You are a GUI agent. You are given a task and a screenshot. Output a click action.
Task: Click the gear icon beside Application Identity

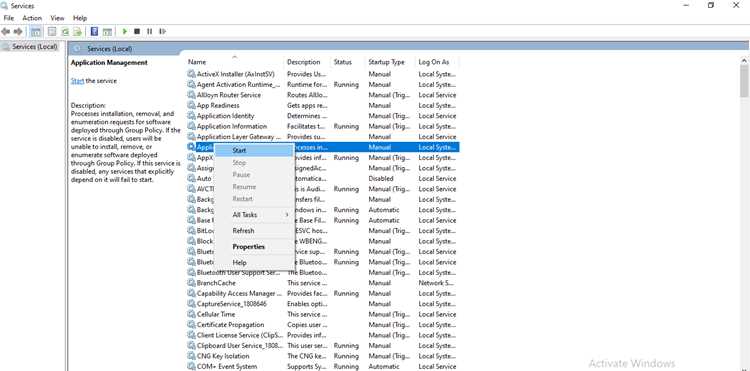(192, 116)
